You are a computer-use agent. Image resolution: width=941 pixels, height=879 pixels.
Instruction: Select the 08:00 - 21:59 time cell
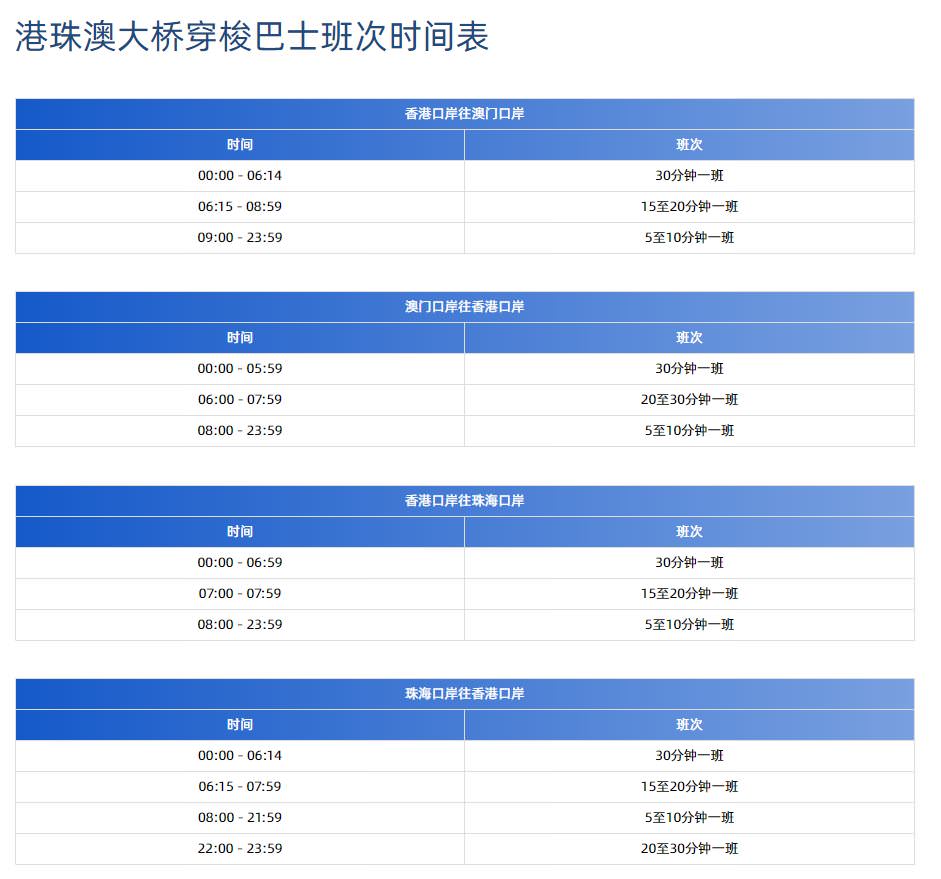coord(240,818)
